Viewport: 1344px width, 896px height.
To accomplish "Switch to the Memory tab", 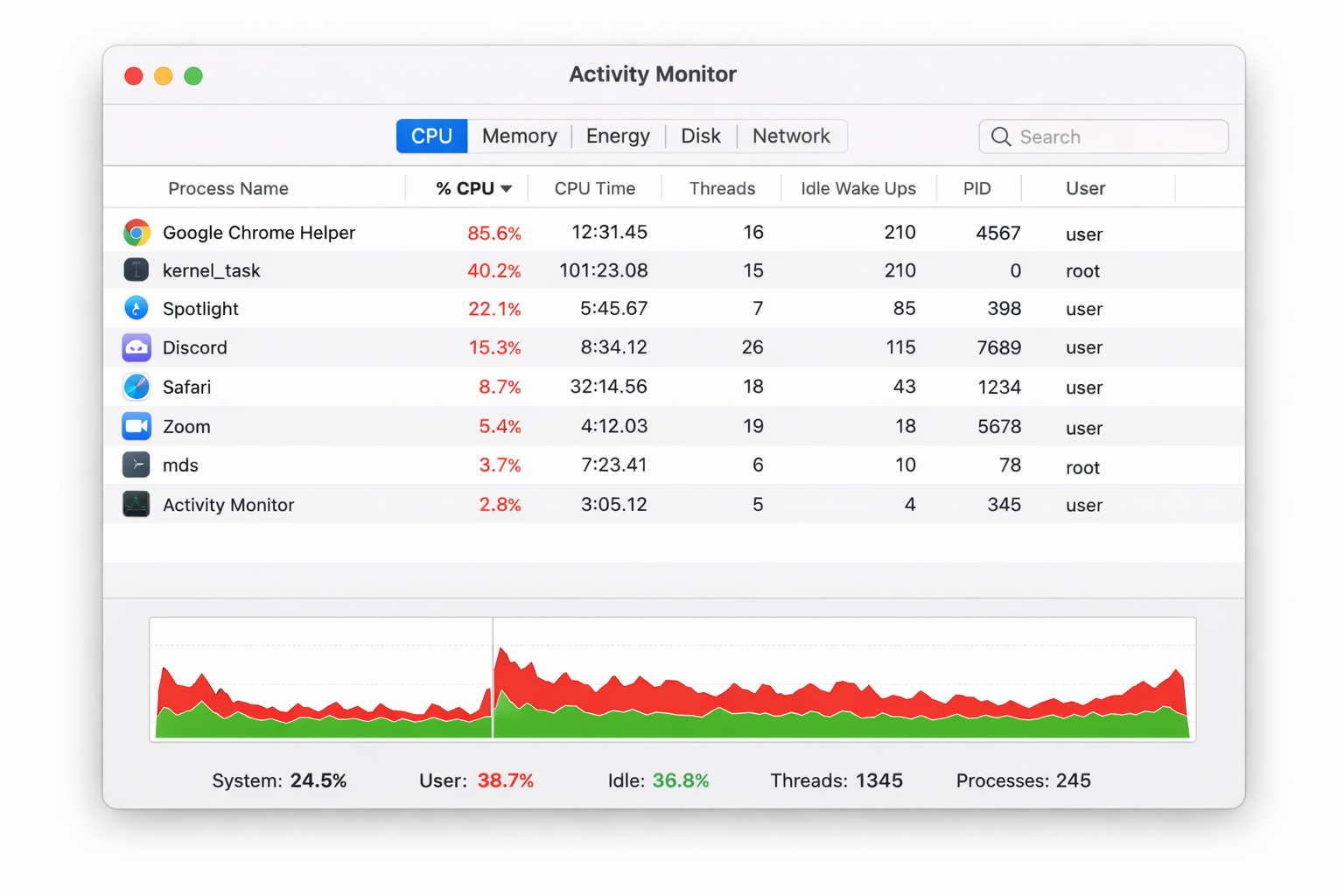I will pos(520,136).
